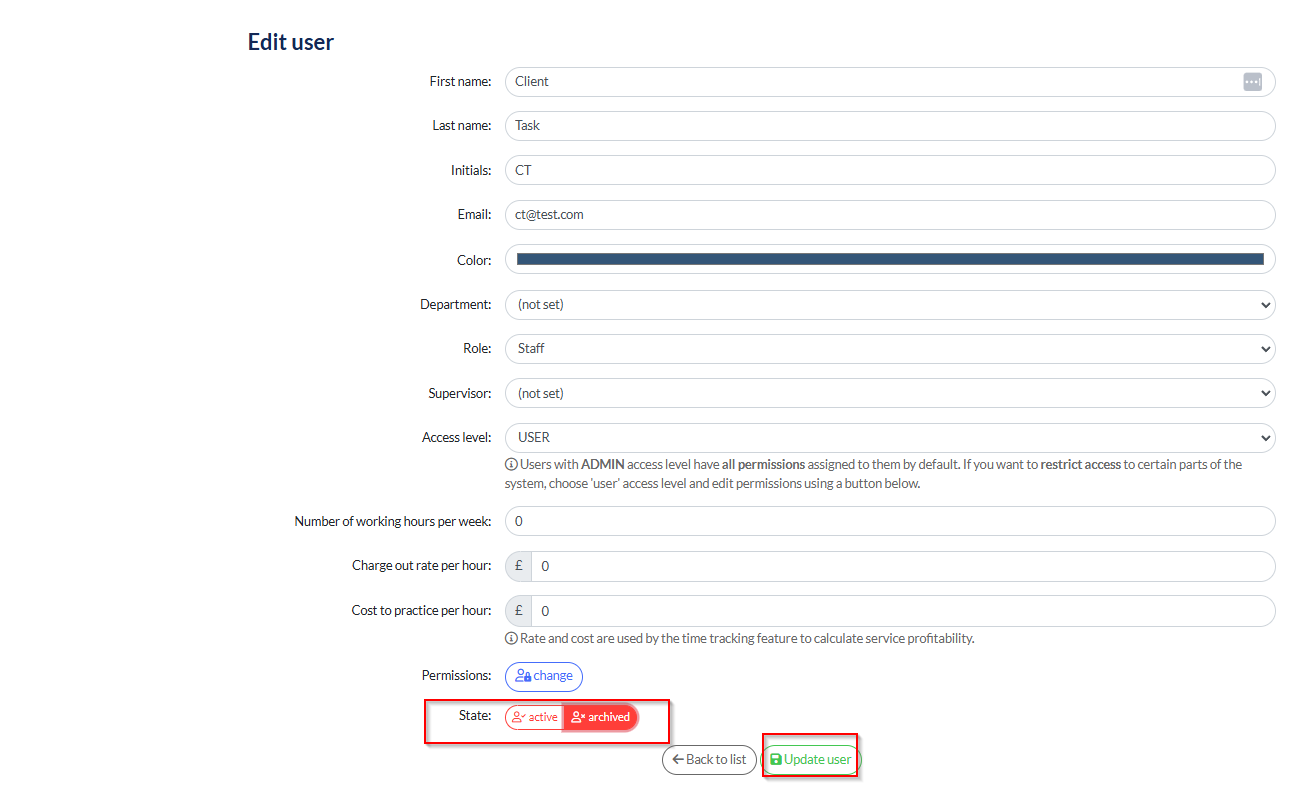Select the working hours per week field
Viewport: 1304px width, 786px height.
coord(889,522)
